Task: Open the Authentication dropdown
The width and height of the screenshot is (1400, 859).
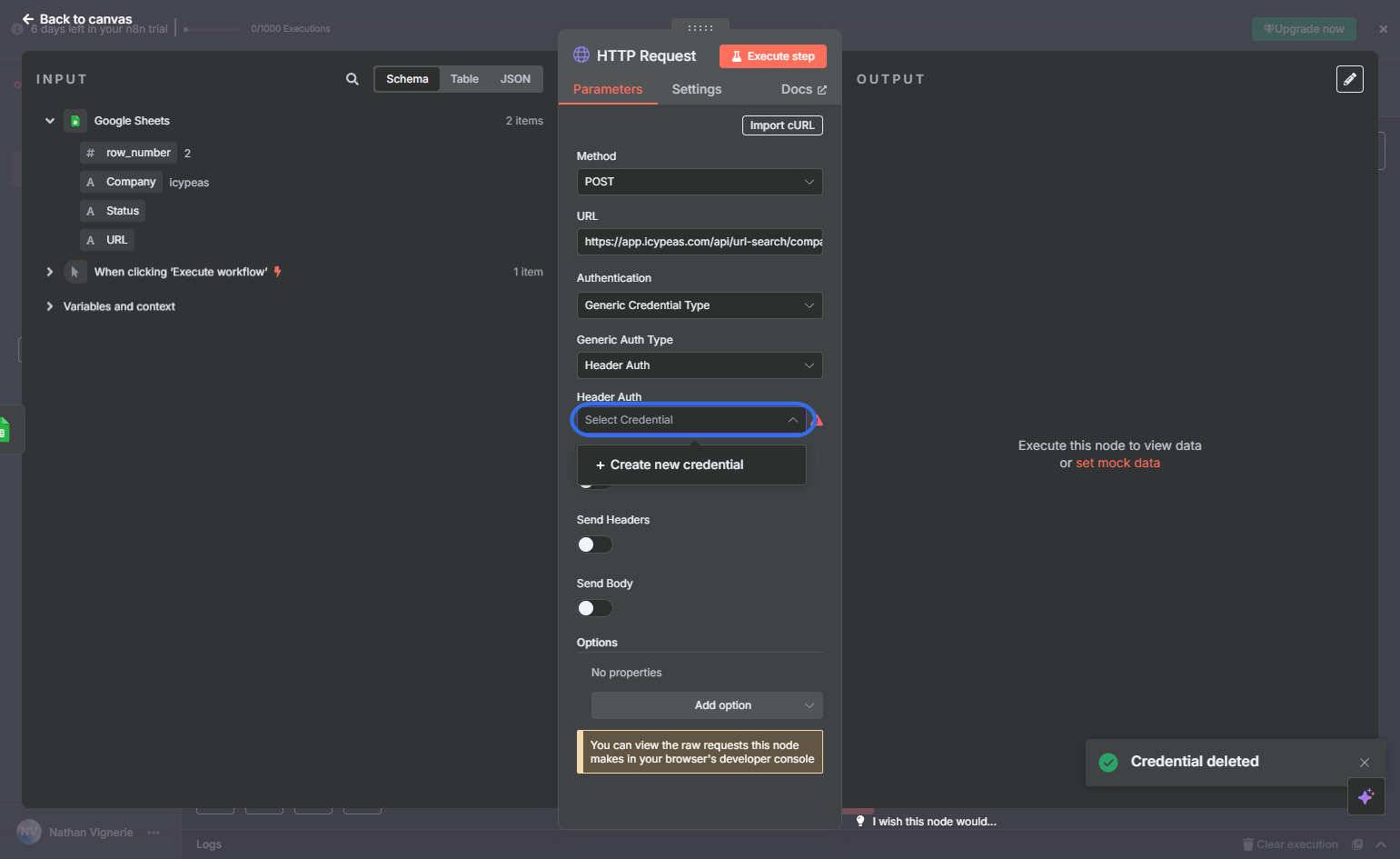Action: coord(700,305)
